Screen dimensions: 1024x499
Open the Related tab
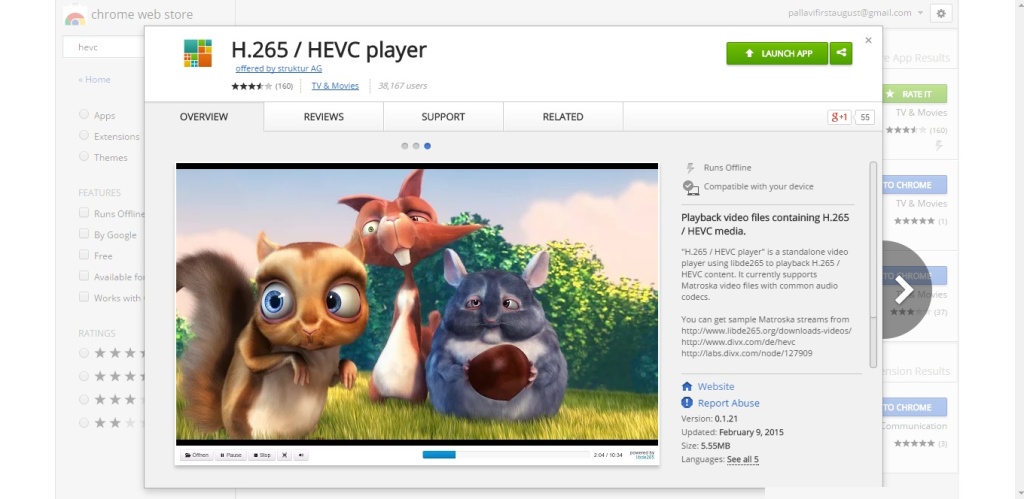[563, 117]
